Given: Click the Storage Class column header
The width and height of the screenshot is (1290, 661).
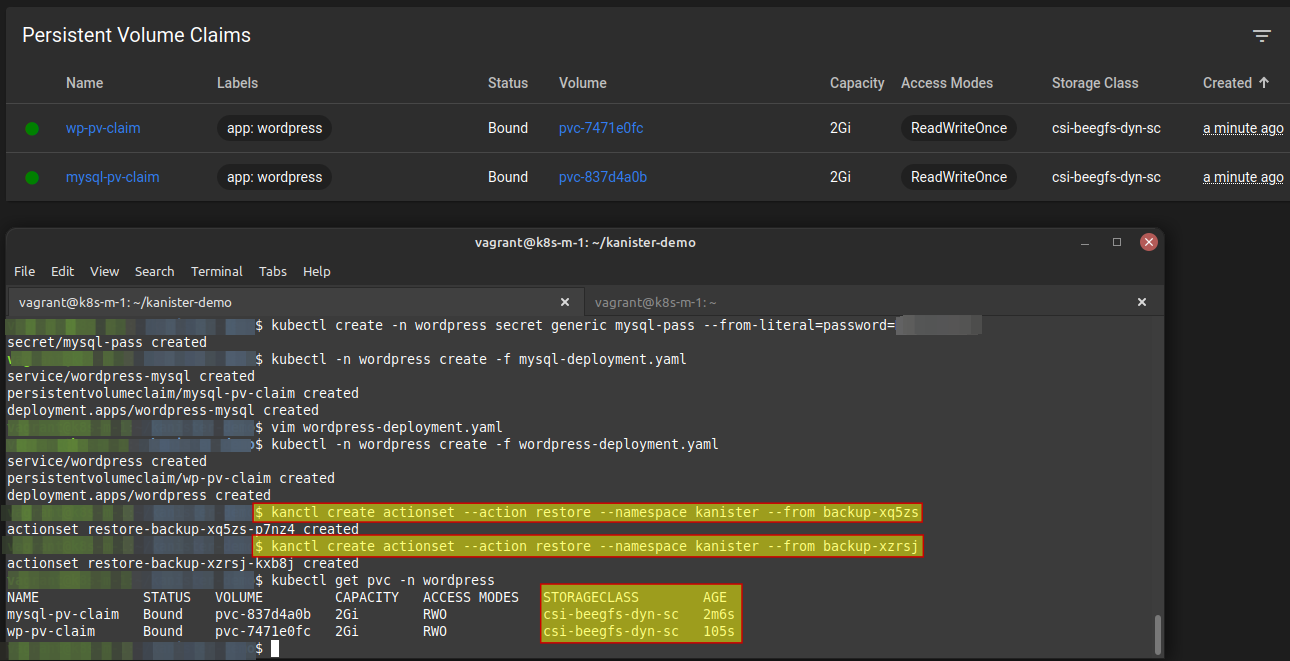Looking at the screenshot, I should tap(1095, 83).
